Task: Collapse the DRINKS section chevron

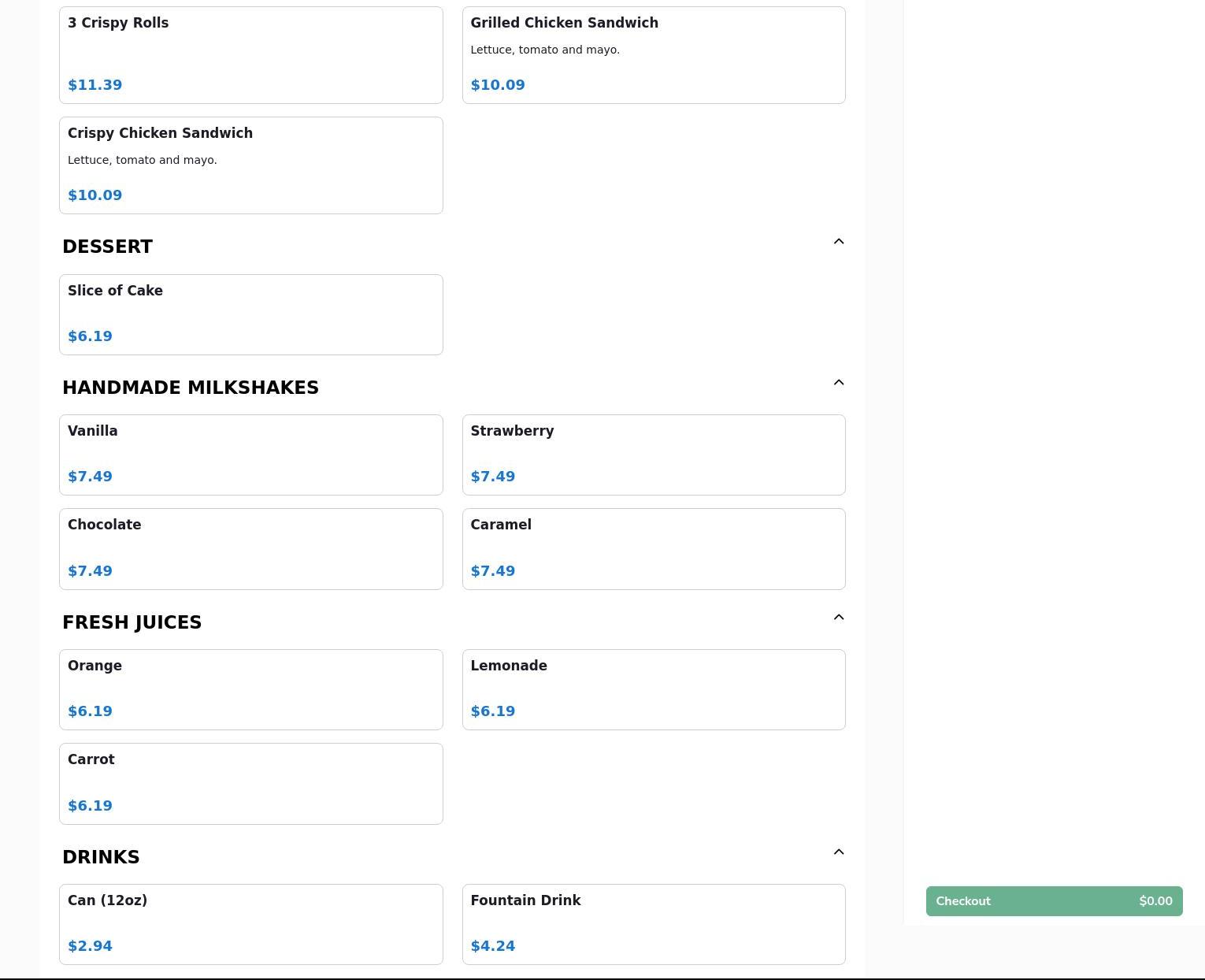Action: [839, 852]
